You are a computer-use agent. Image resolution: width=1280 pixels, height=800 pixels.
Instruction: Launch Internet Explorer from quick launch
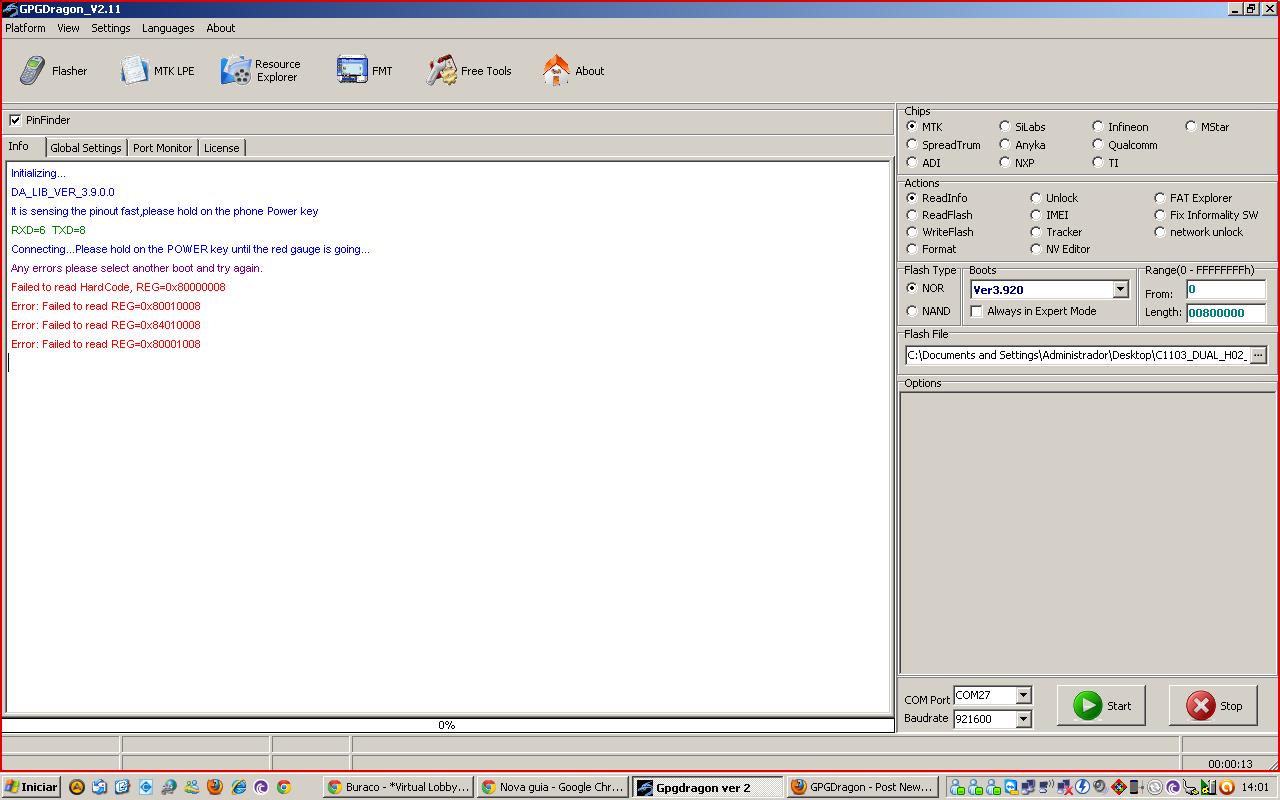[x=238, y=787]
